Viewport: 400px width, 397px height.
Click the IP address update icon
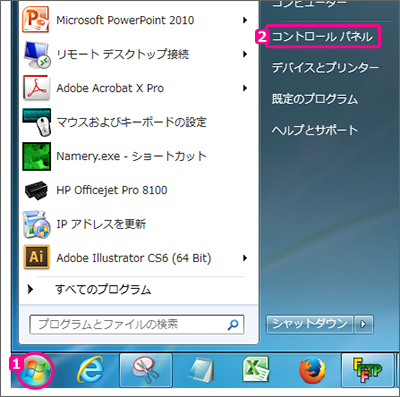(37, 224)
